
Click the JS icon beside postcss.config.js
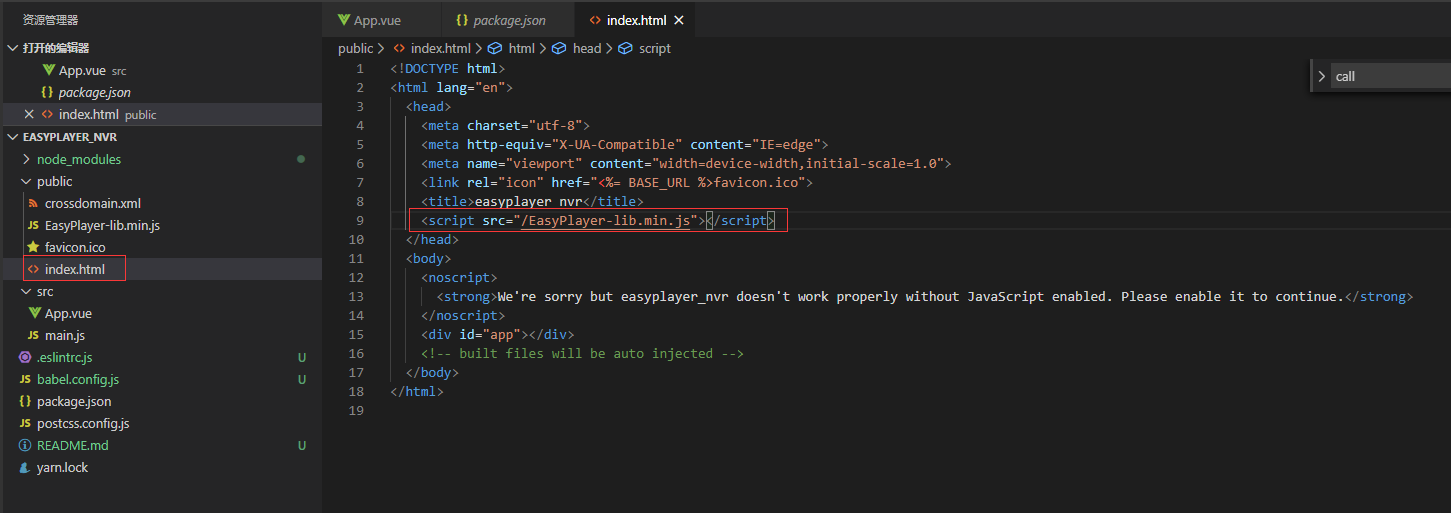tap(25, 423)
